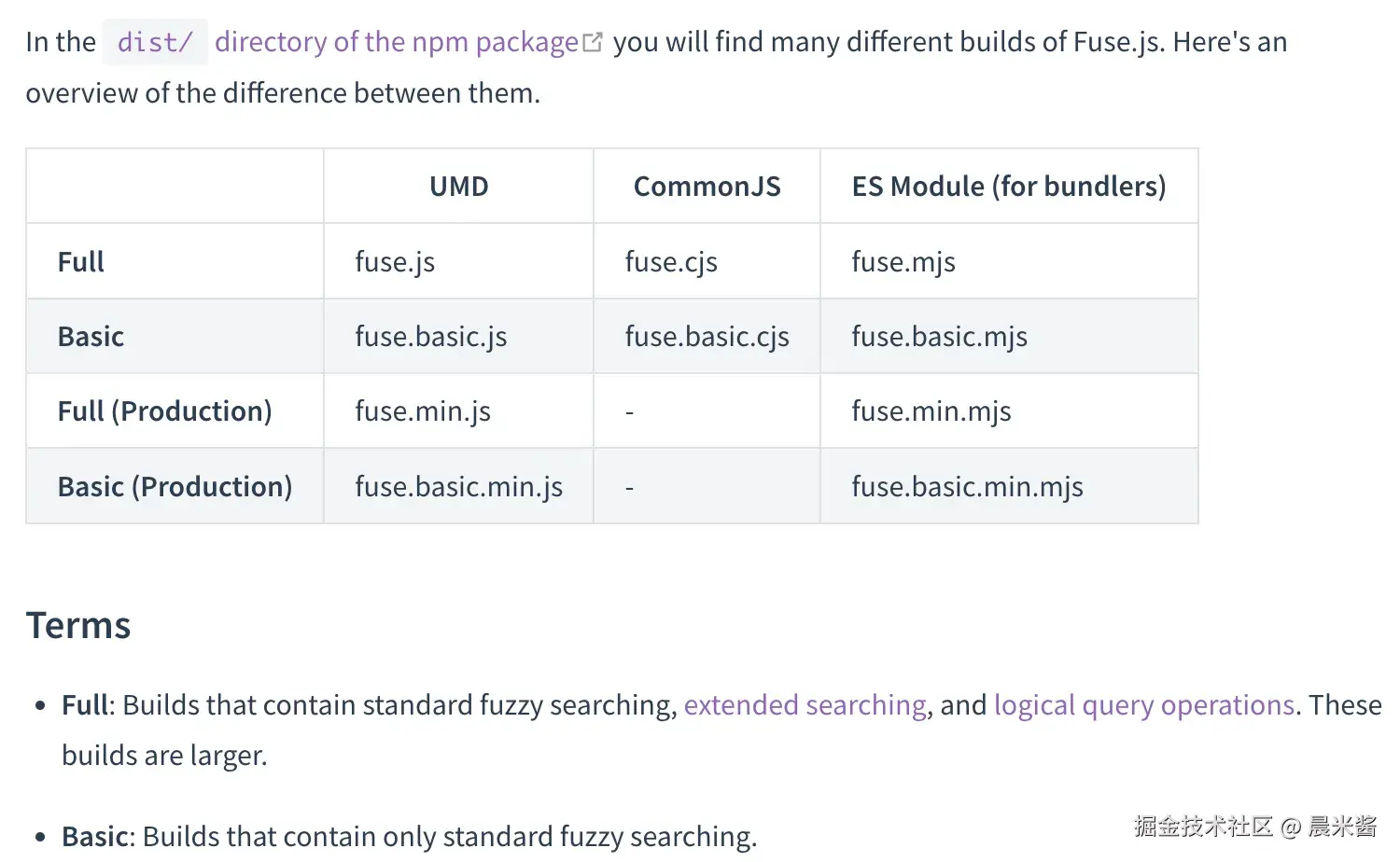
Task: Follow the 'extended searching' link
Action: (x=805, y=705)
